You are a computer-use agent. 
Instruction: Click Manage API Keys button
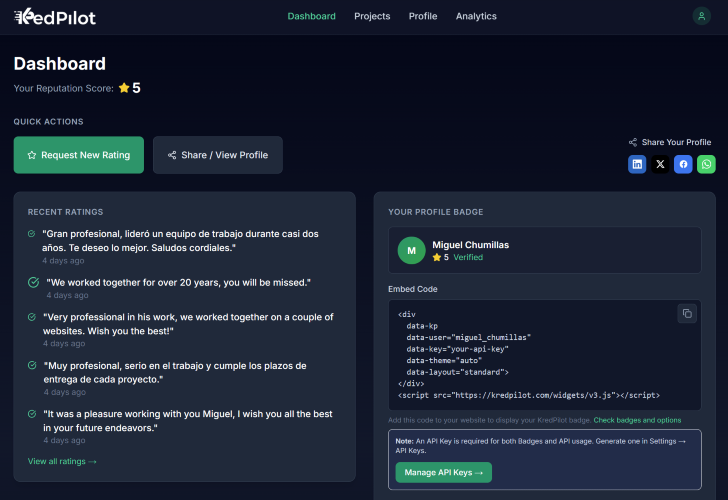click(443, 472)
